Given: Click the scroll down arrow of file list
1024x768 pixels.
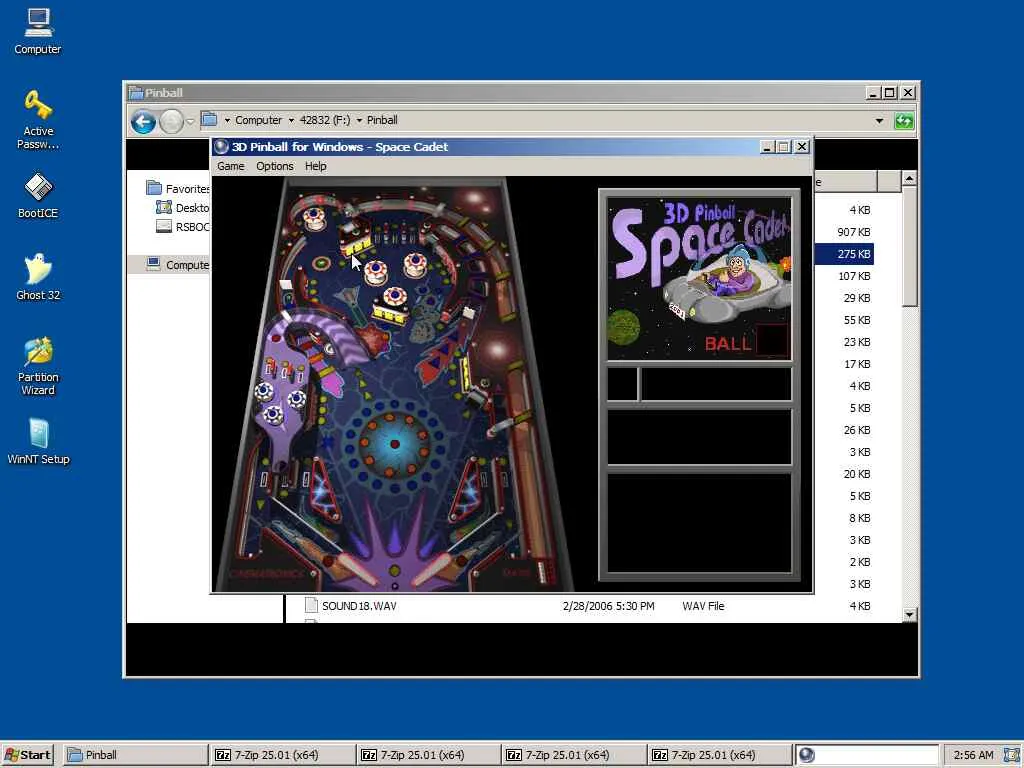Looking at the screenshot, I should pyautogui.click(x=909, y=614).
